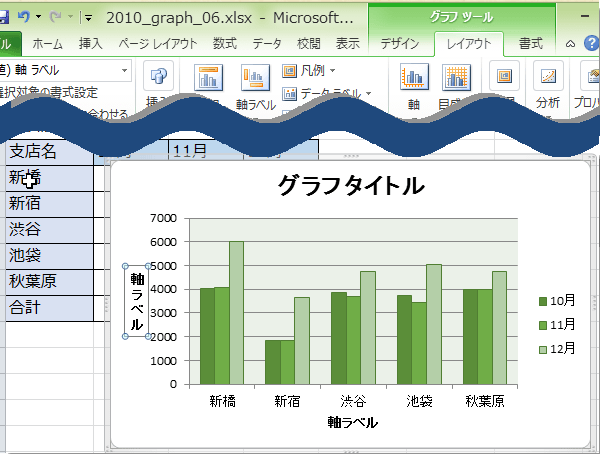Screen dimensions: 600x454
Task: Click the 10月 legend entry text
Action: point(562,301)
